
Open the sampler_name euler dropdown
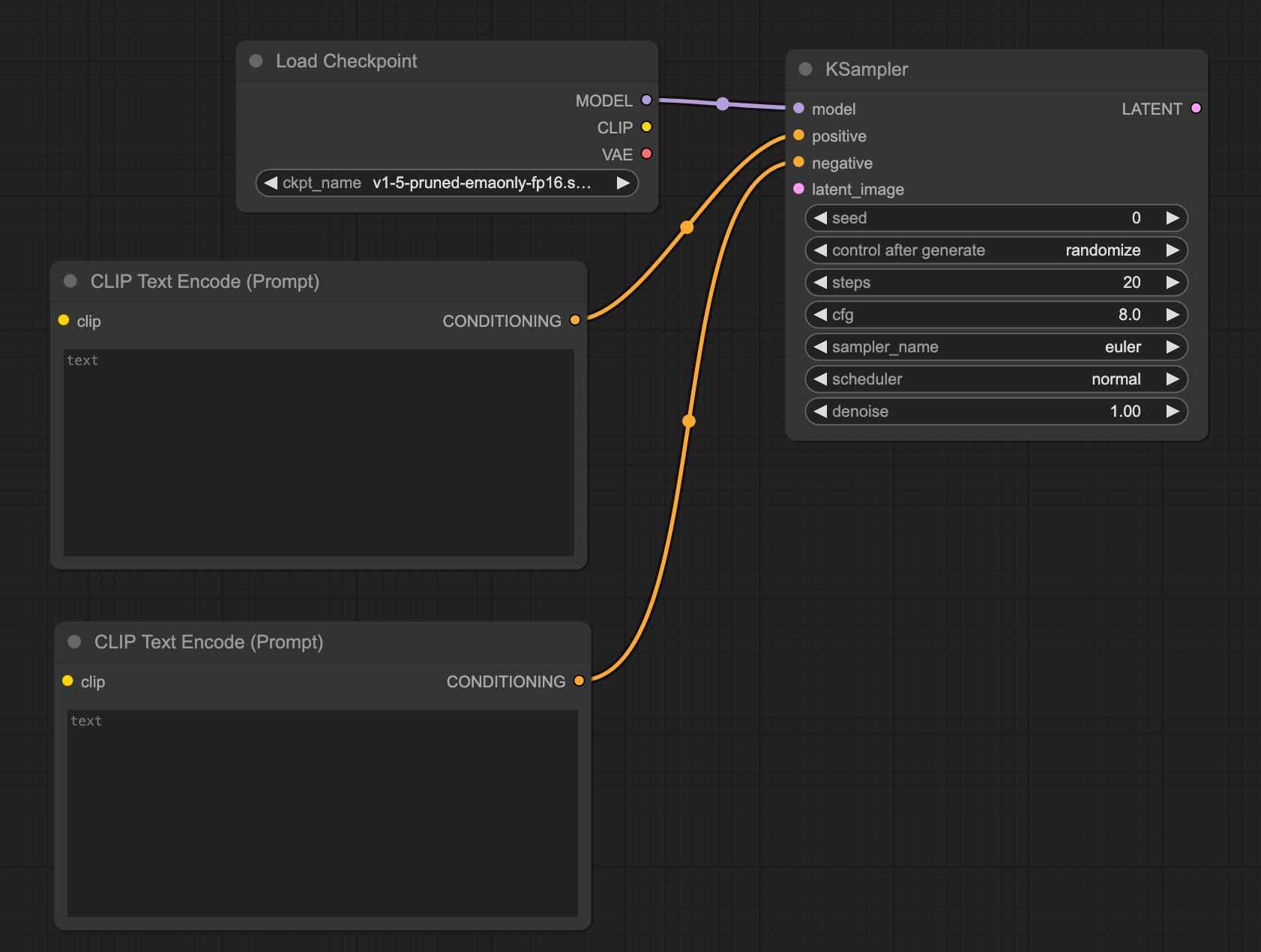(x=996, y=347)
